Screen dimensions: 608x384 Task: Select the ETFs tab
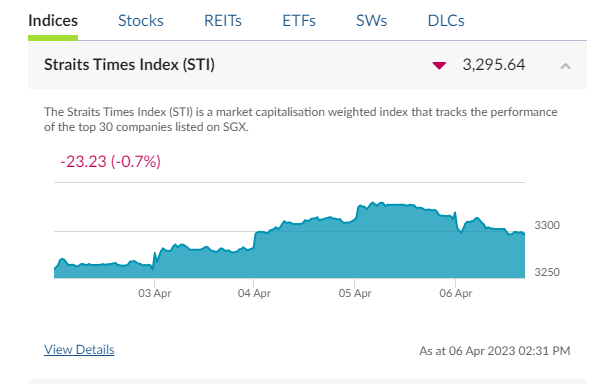(299, 21)
